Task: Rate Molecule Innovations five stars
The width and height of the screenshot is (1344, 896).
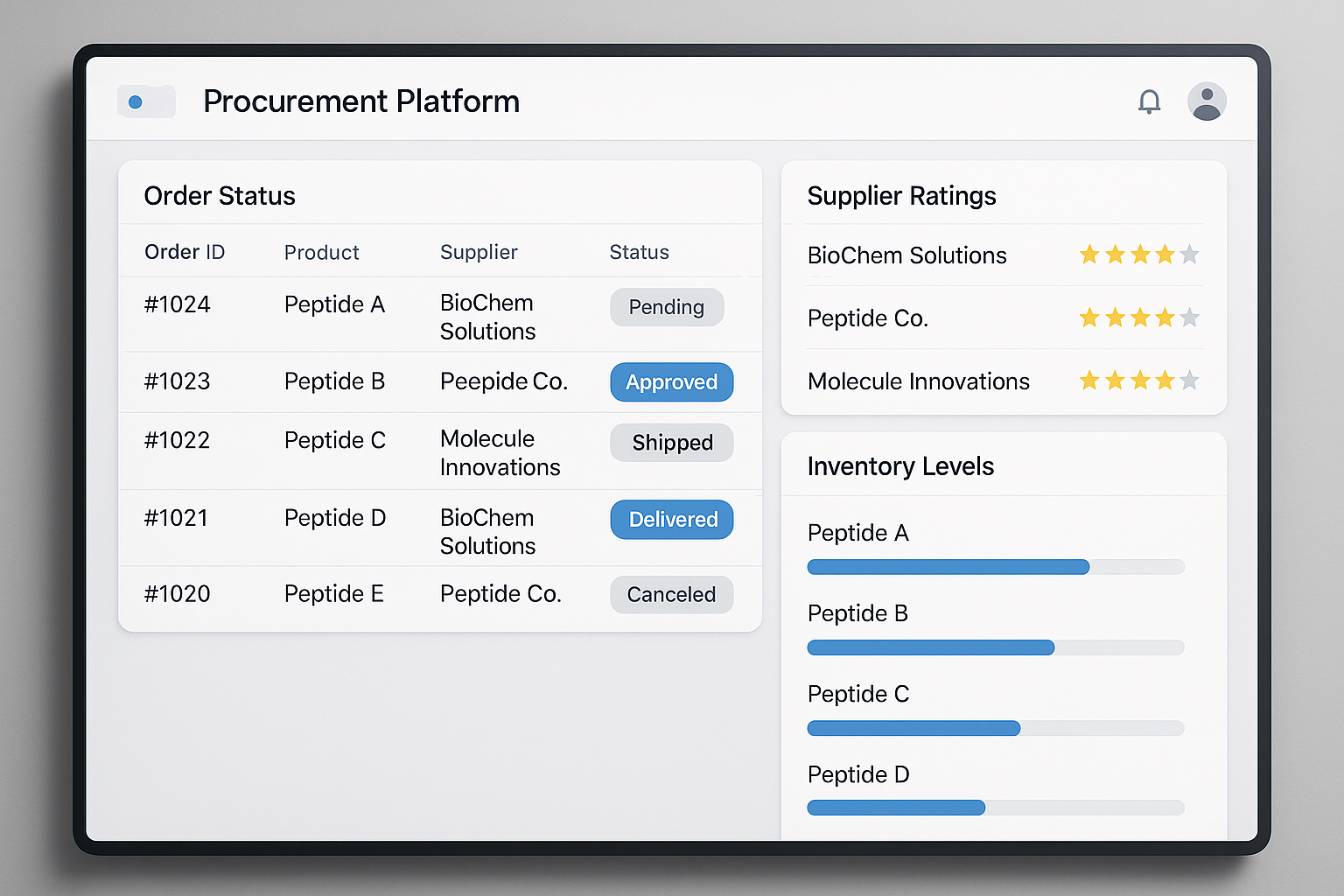Action: pos(1189,381)
